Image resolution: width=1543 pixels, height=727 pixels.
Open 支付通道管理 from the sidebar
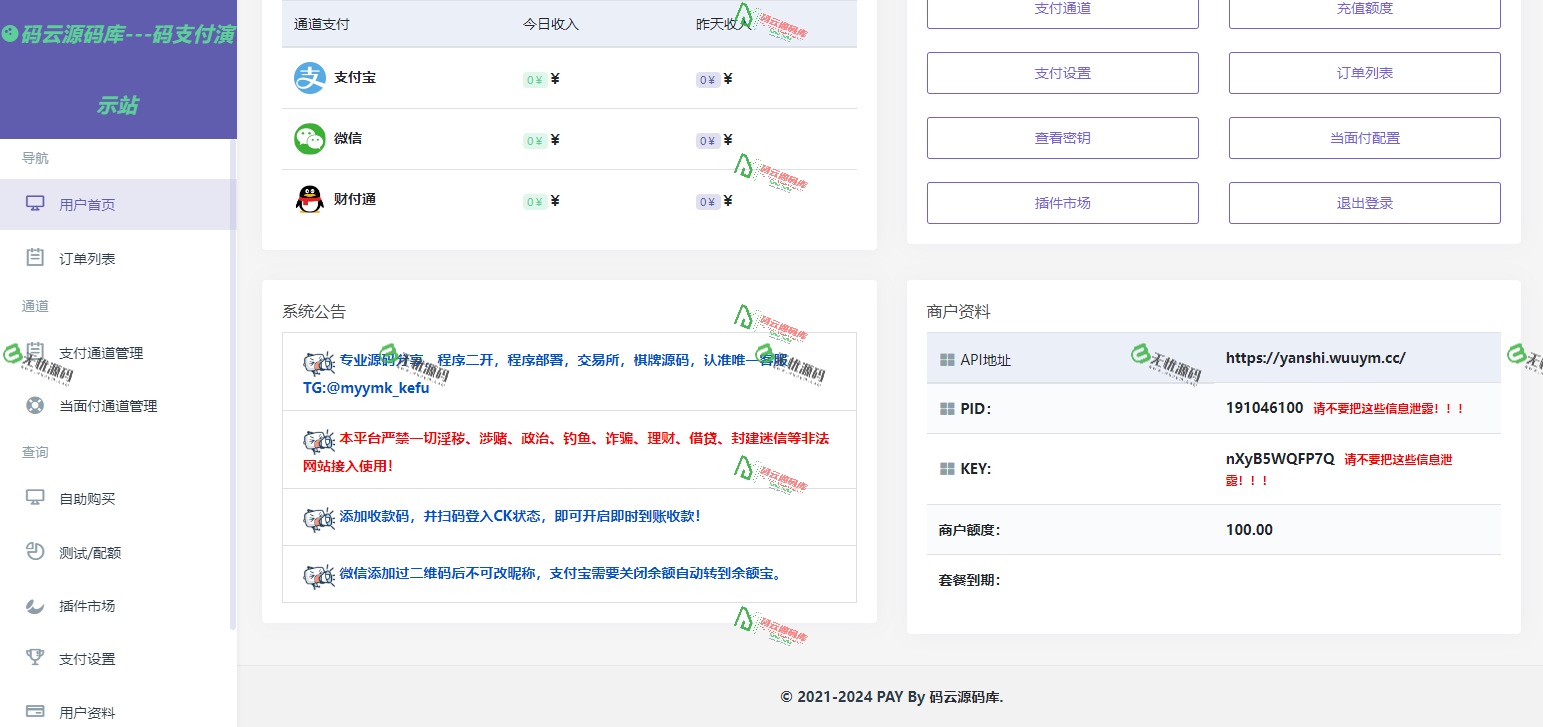[x=101, y=353]
